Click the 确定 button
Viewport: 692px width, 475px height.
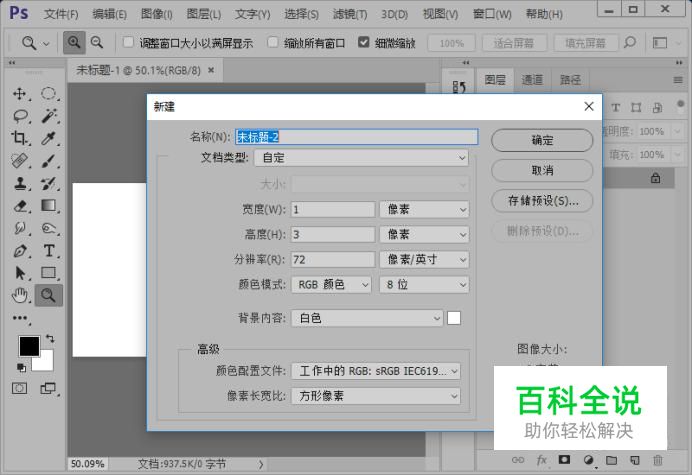pyautogui.click(x=542, y=140)
